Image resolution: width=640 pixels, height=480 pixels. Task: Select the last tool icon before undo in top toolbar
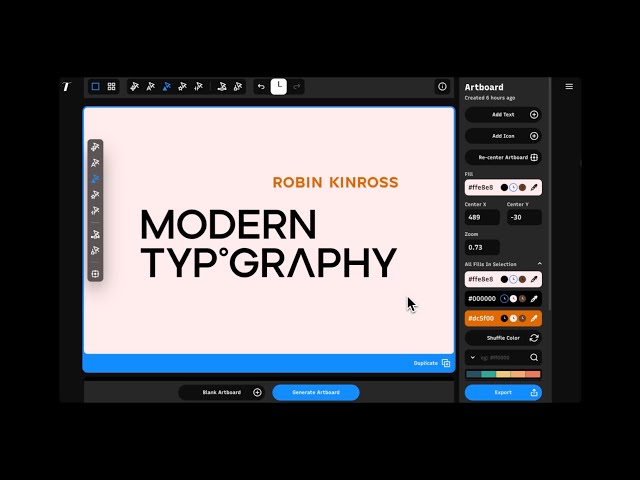coord(238,87)
